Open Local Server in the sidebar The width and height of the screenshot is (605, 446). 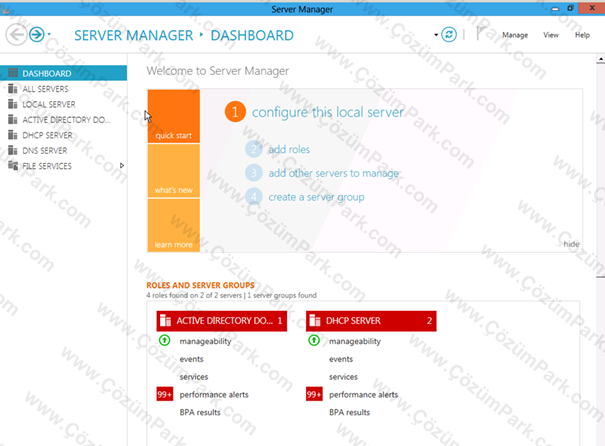point(63,104)
